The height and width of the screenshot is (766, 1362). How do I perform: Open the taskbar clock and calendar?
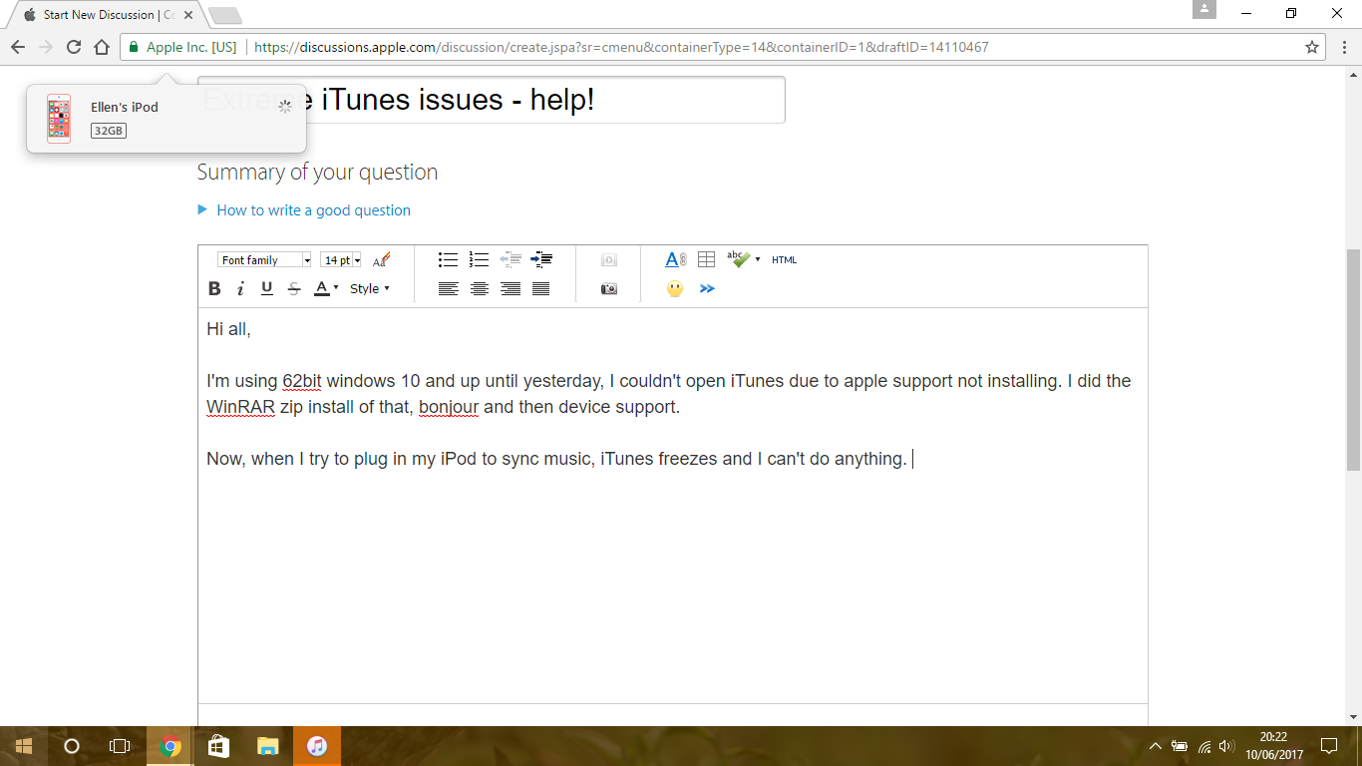click(1274, 746)
